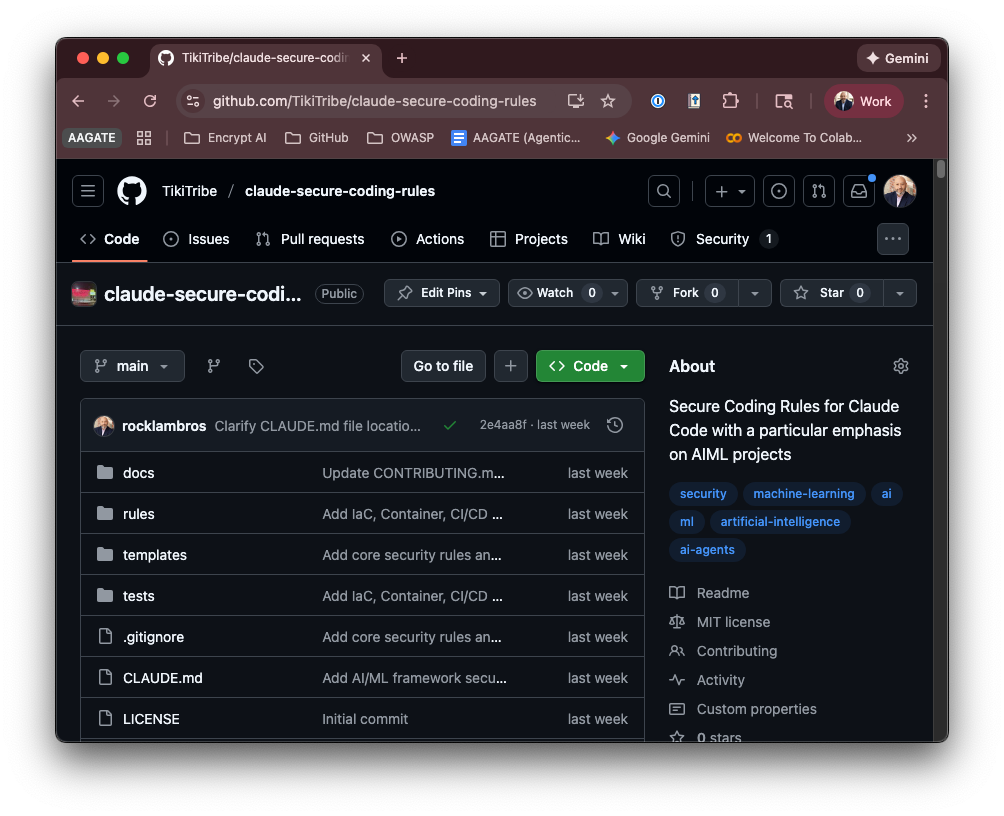
Task: Open the Extensions puzzle icon
Action: (730, 101)
